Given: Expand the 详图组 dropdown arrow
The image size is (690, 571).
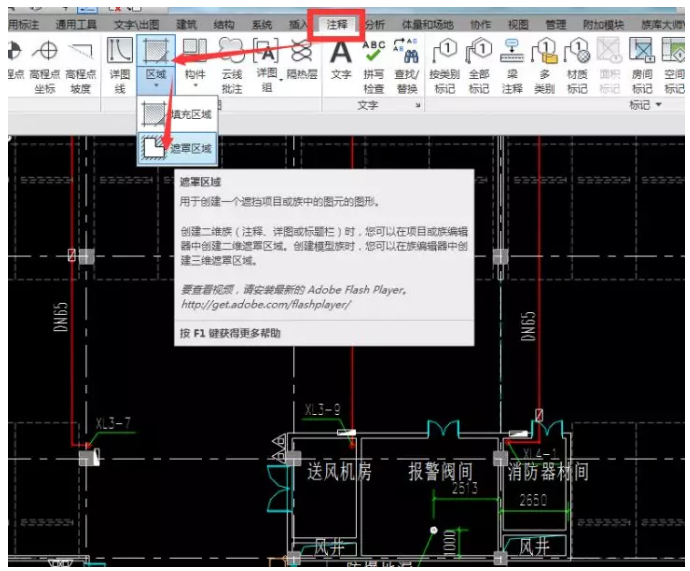Looking at the screenshot, I should (281, 80).
